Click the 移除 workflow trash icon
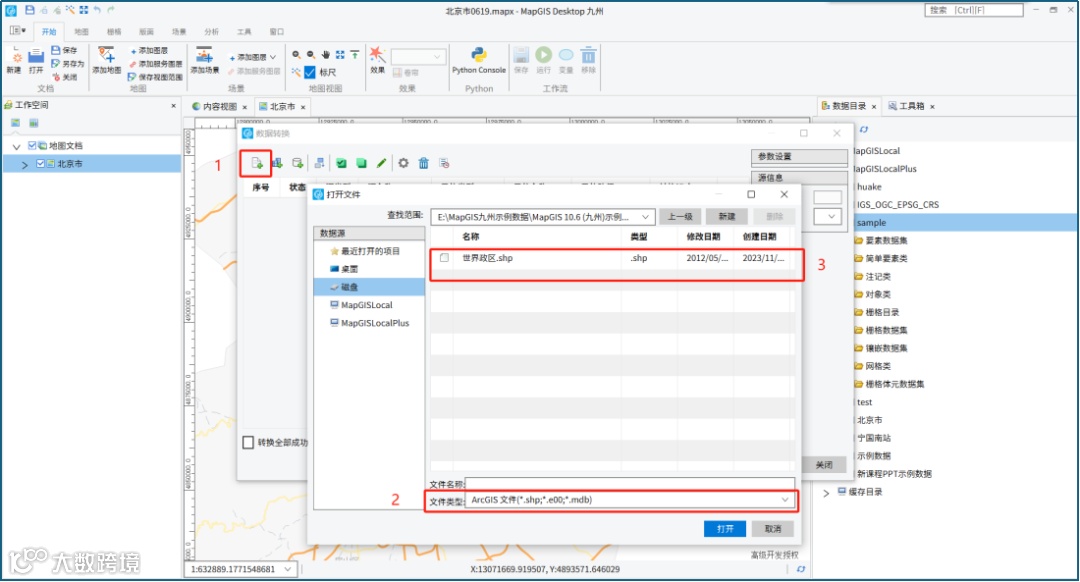 (x=588, y=61)
